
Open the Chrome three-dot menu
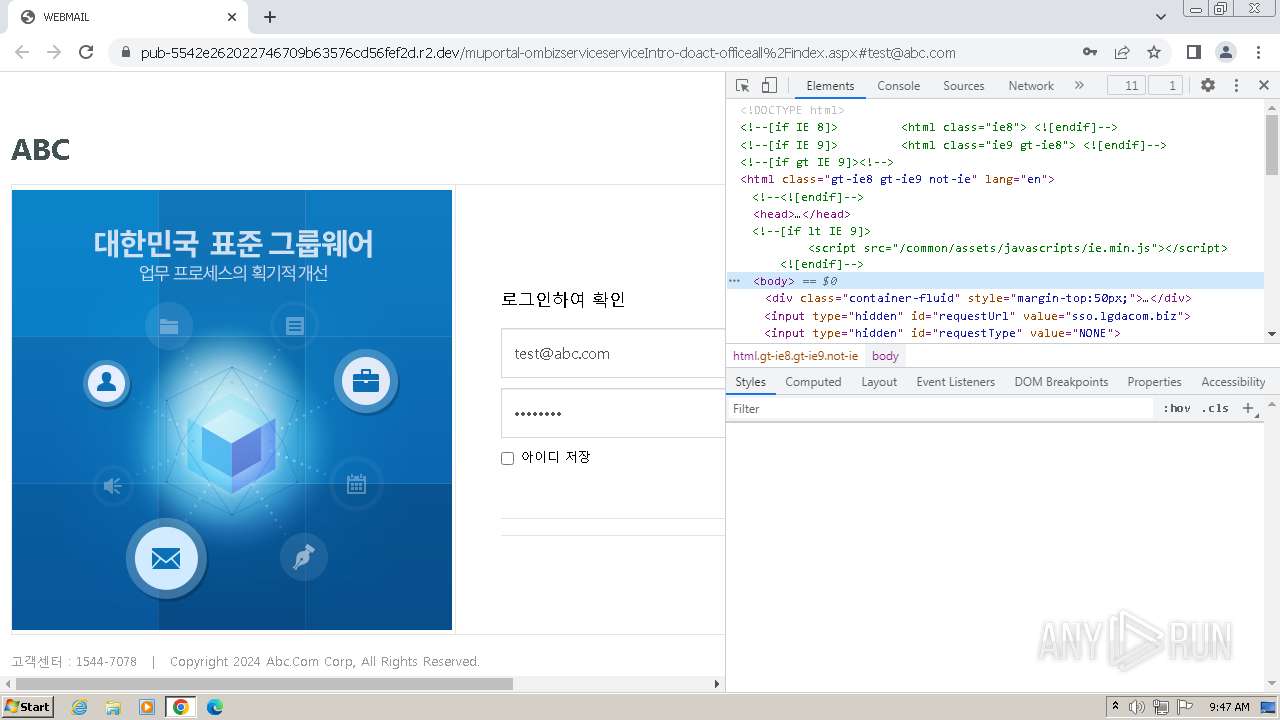click(x=1258, y=52)
